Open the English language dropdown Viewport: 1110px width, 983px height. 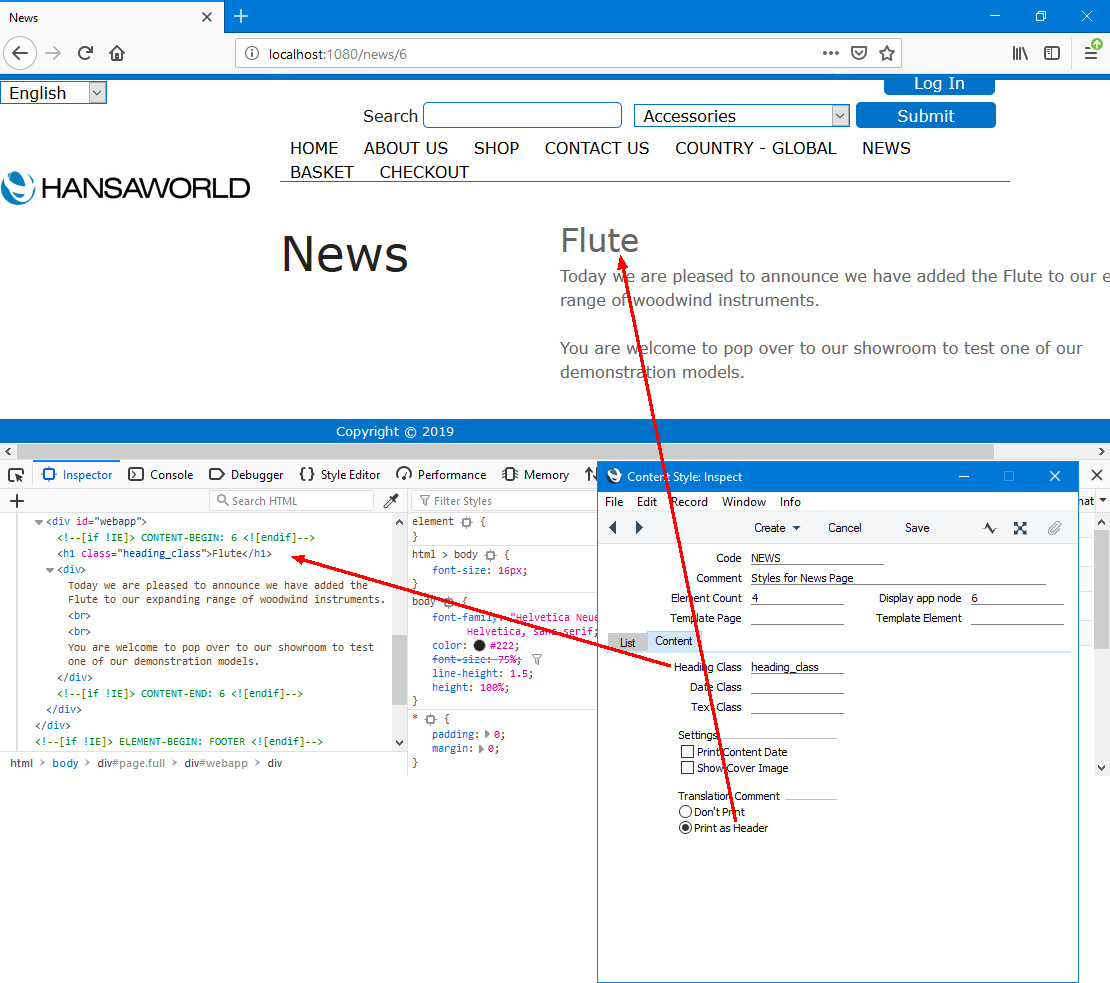point(53,93)
